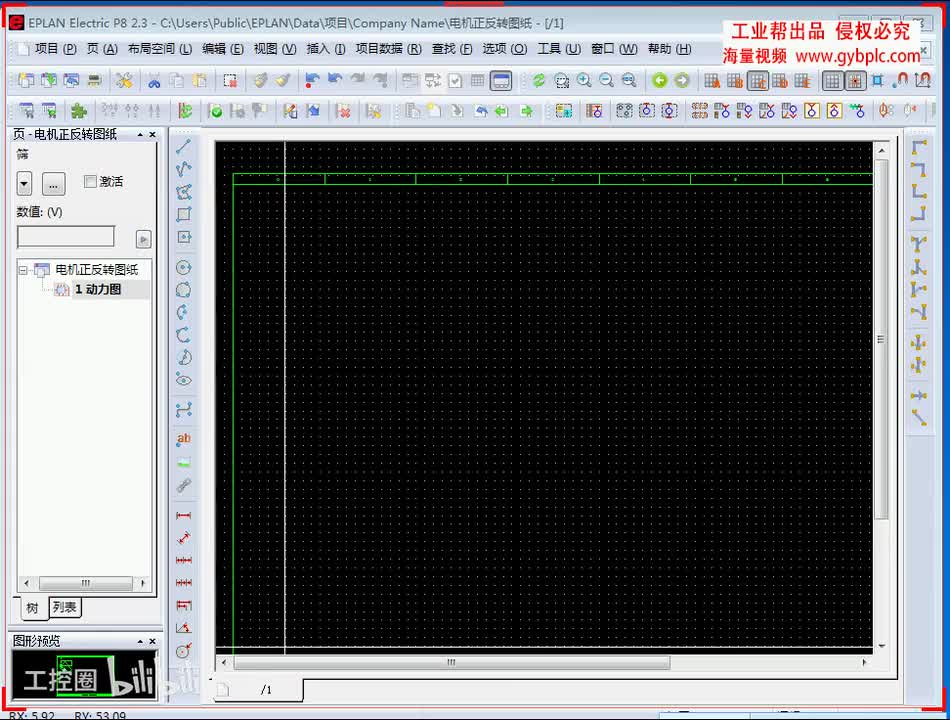
Task: Select the 'ab' text insertion tool
Action: [184, 439]
